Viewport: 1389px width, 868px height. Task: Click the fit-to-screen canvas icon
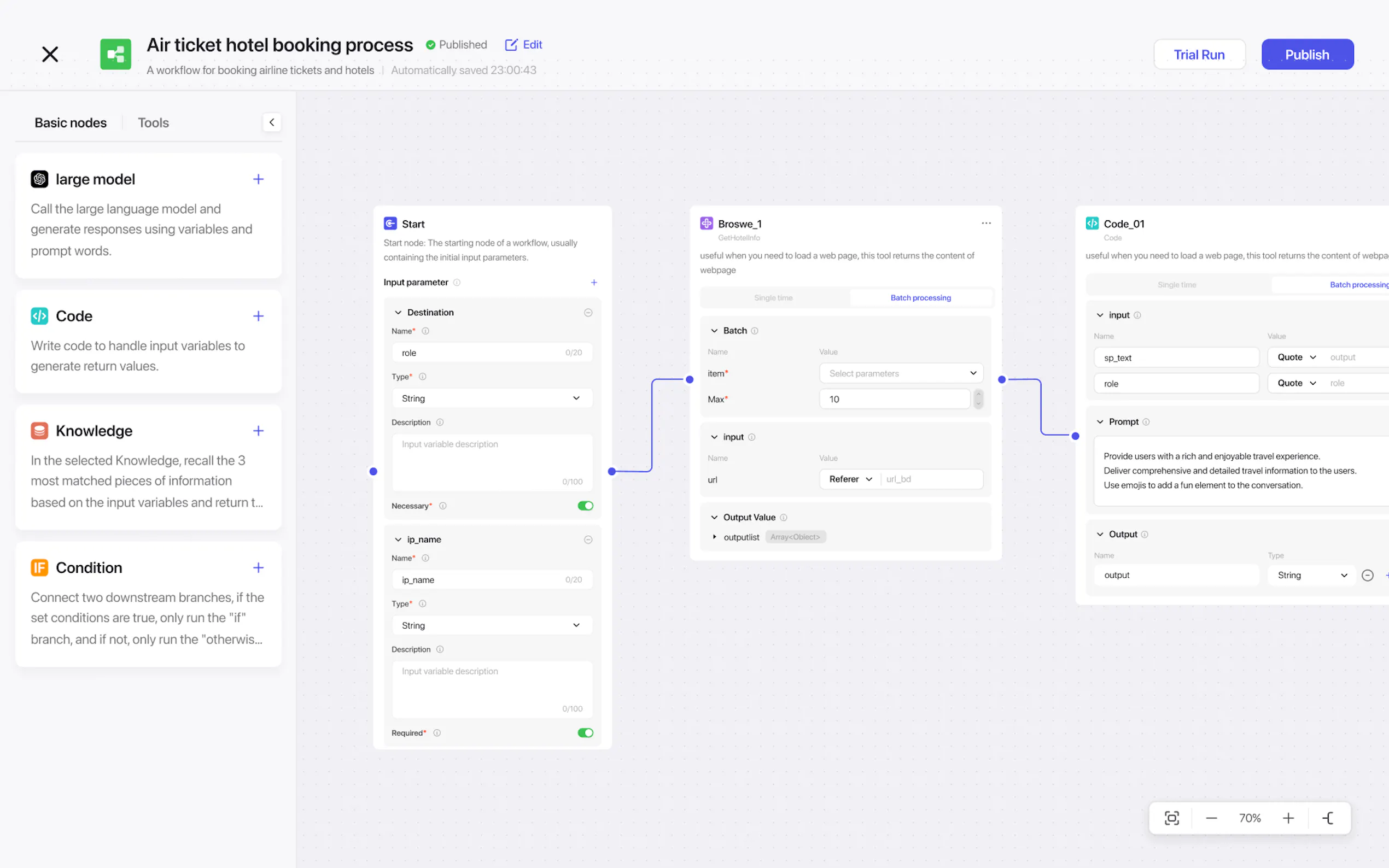pos(1171,818)
